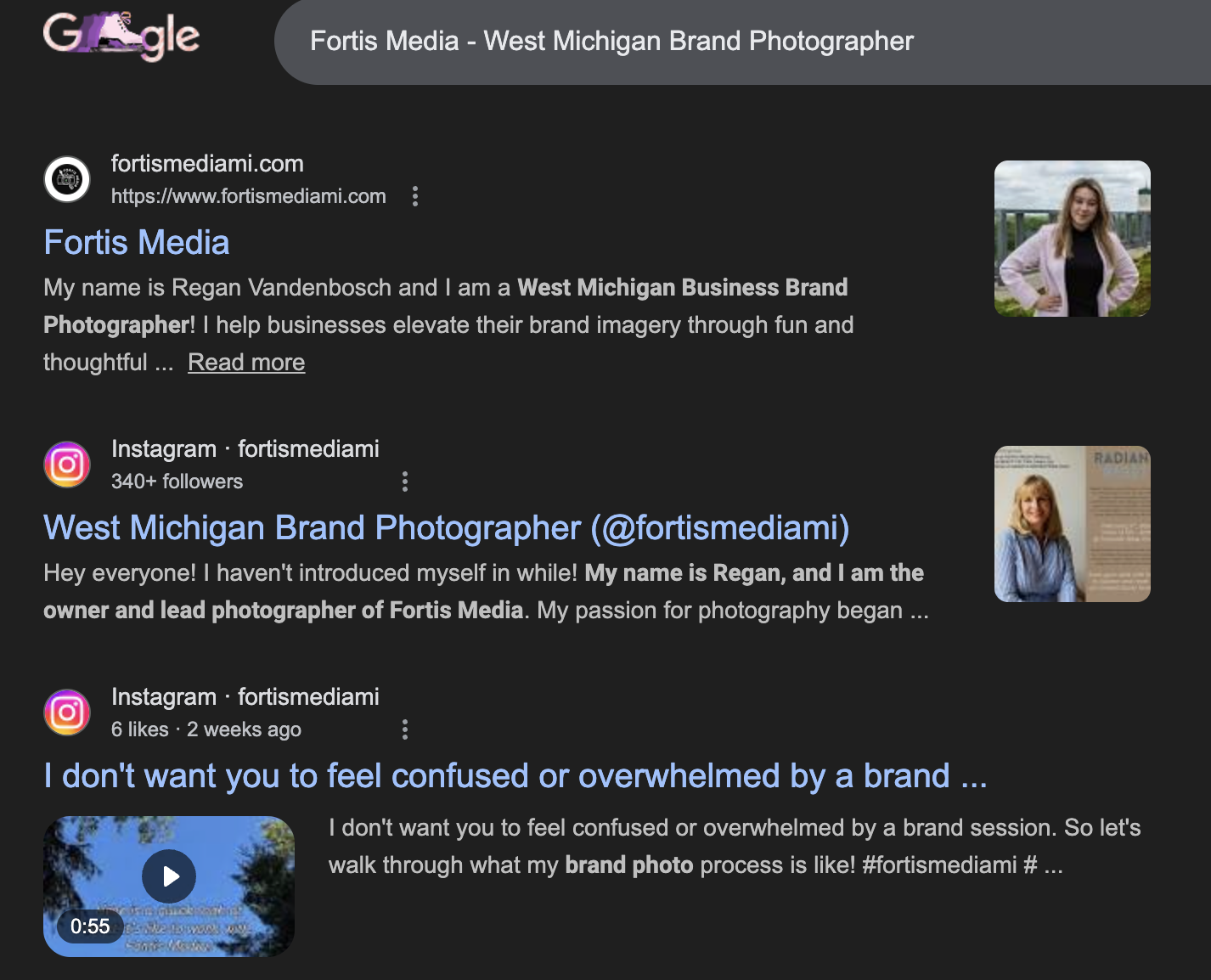Click the fortismediami.com site favicon

point(67,179)
